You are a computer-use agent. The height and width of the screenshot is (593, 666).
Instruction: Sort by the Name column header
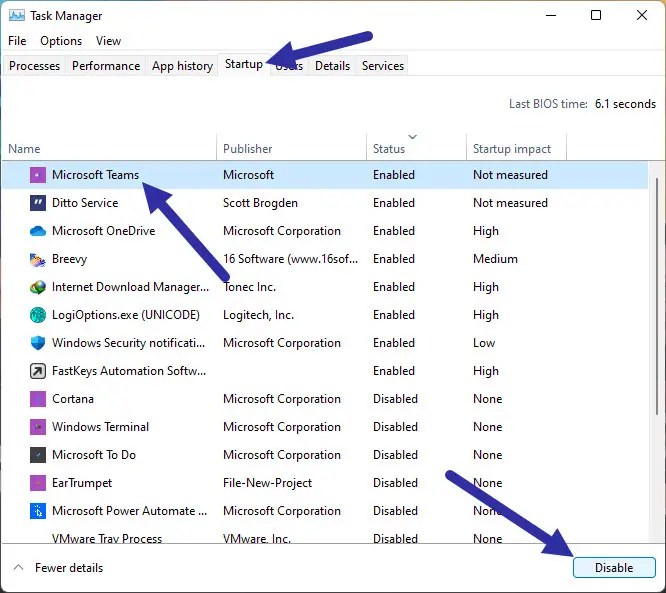[x=109, y=149]
